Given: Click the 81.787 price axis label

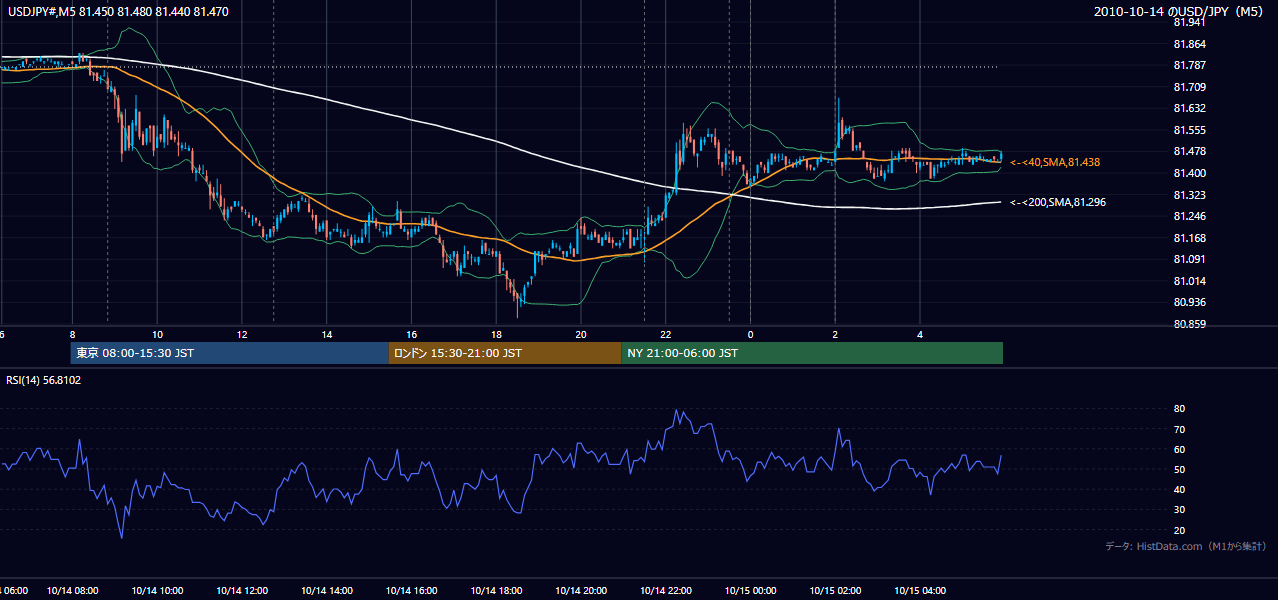Looking at the screenshot, I should tap(1189, 66).
